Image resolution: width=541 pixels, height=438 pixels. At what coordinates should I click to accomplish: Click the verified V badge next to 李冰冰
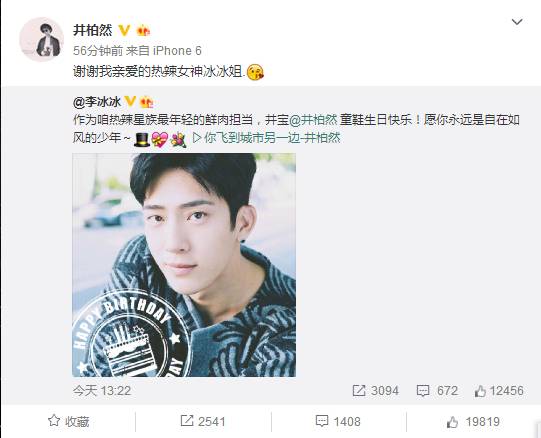(x=130, y=102)
